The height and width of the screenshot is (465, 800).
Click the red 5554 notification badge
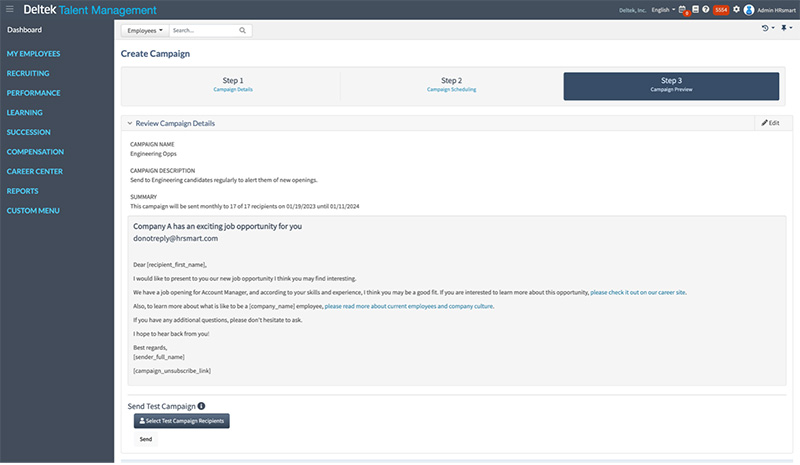coord(721,9)
